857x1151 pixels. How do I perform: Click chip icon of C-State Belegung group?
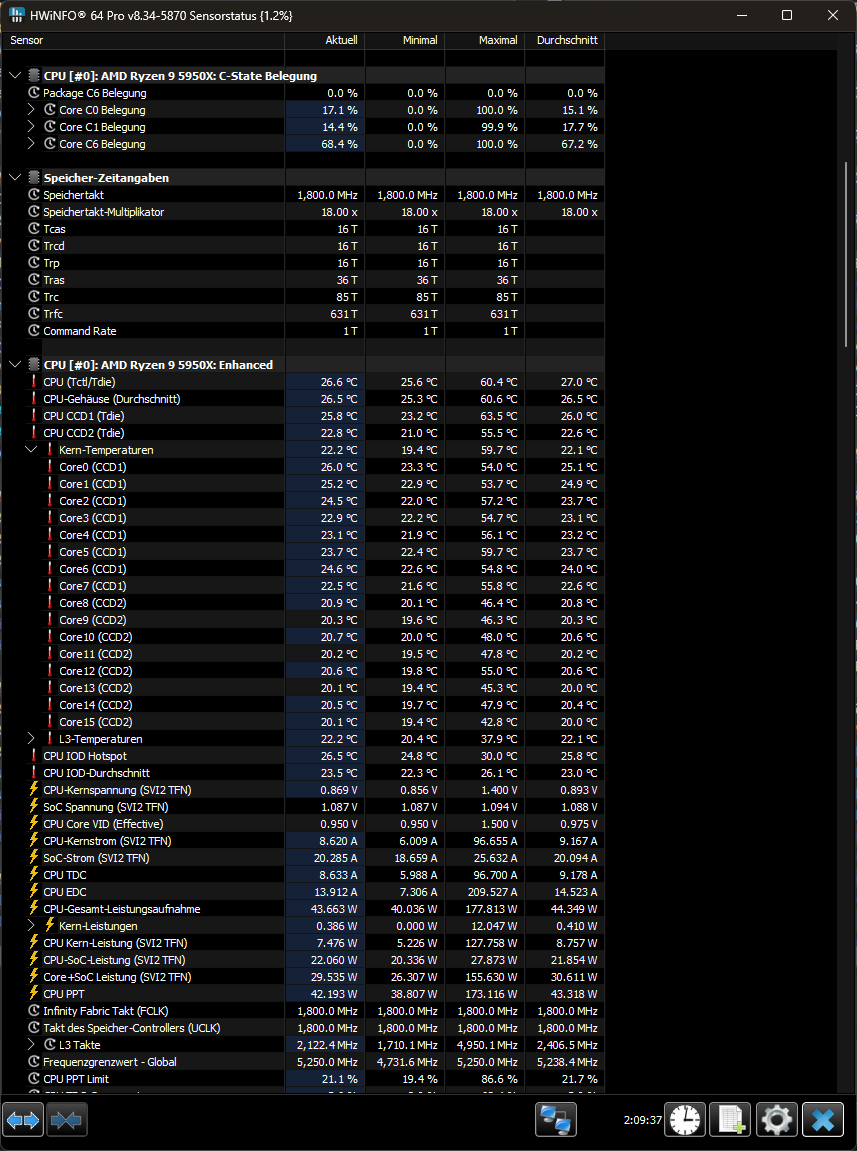(34, 76)
